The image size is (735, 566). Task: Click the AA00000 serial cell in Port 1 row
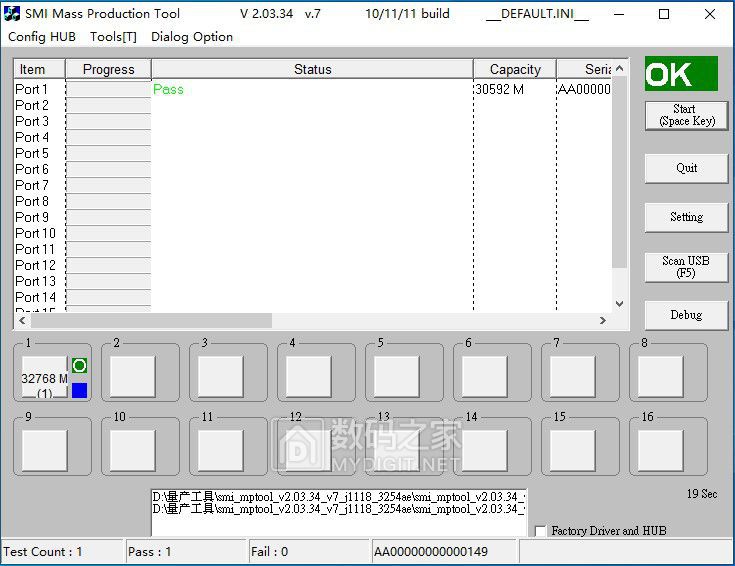pos(585,89)
